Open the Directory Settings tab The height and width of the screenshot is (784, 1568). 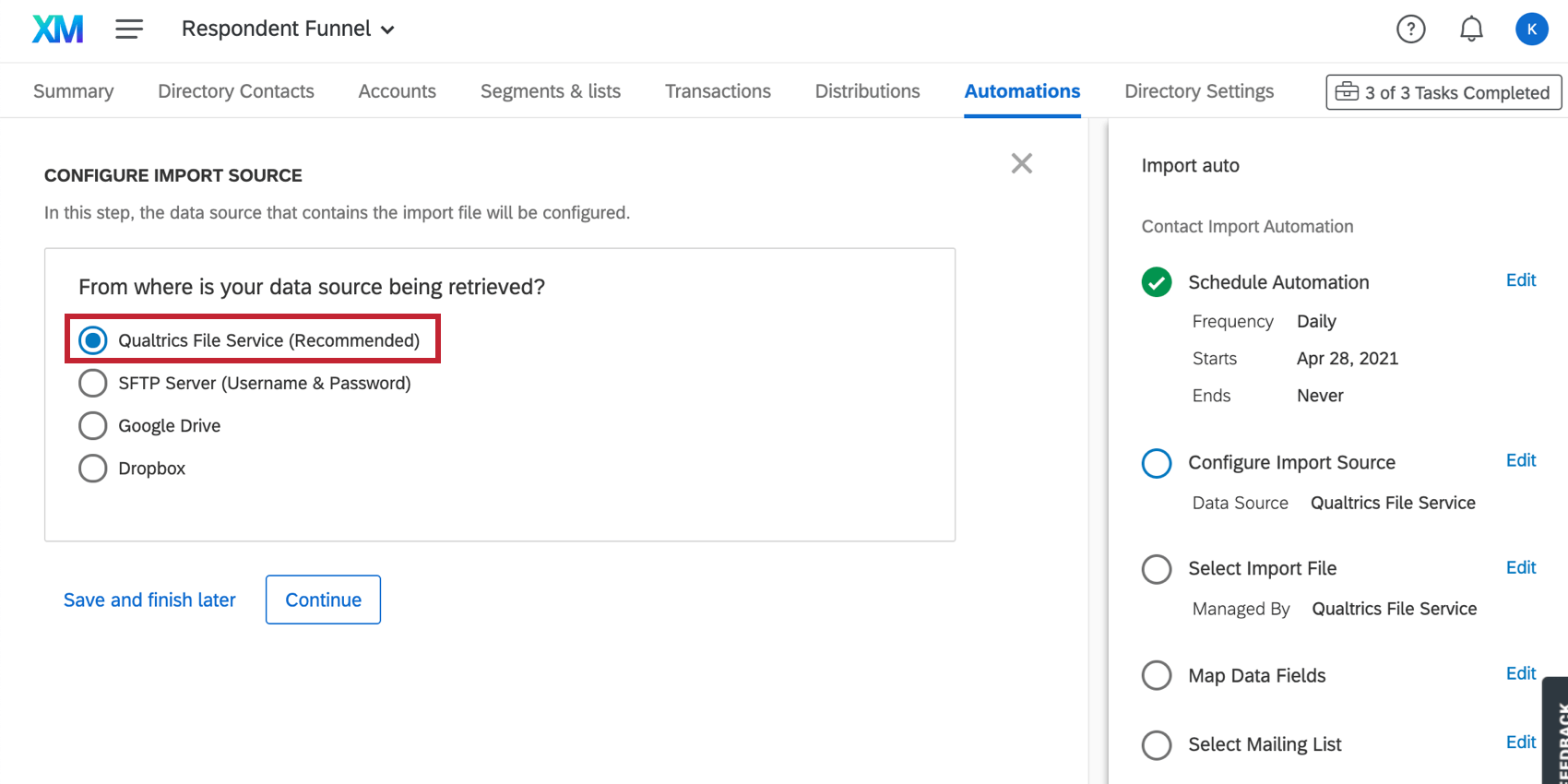(x=1199, y=91)
